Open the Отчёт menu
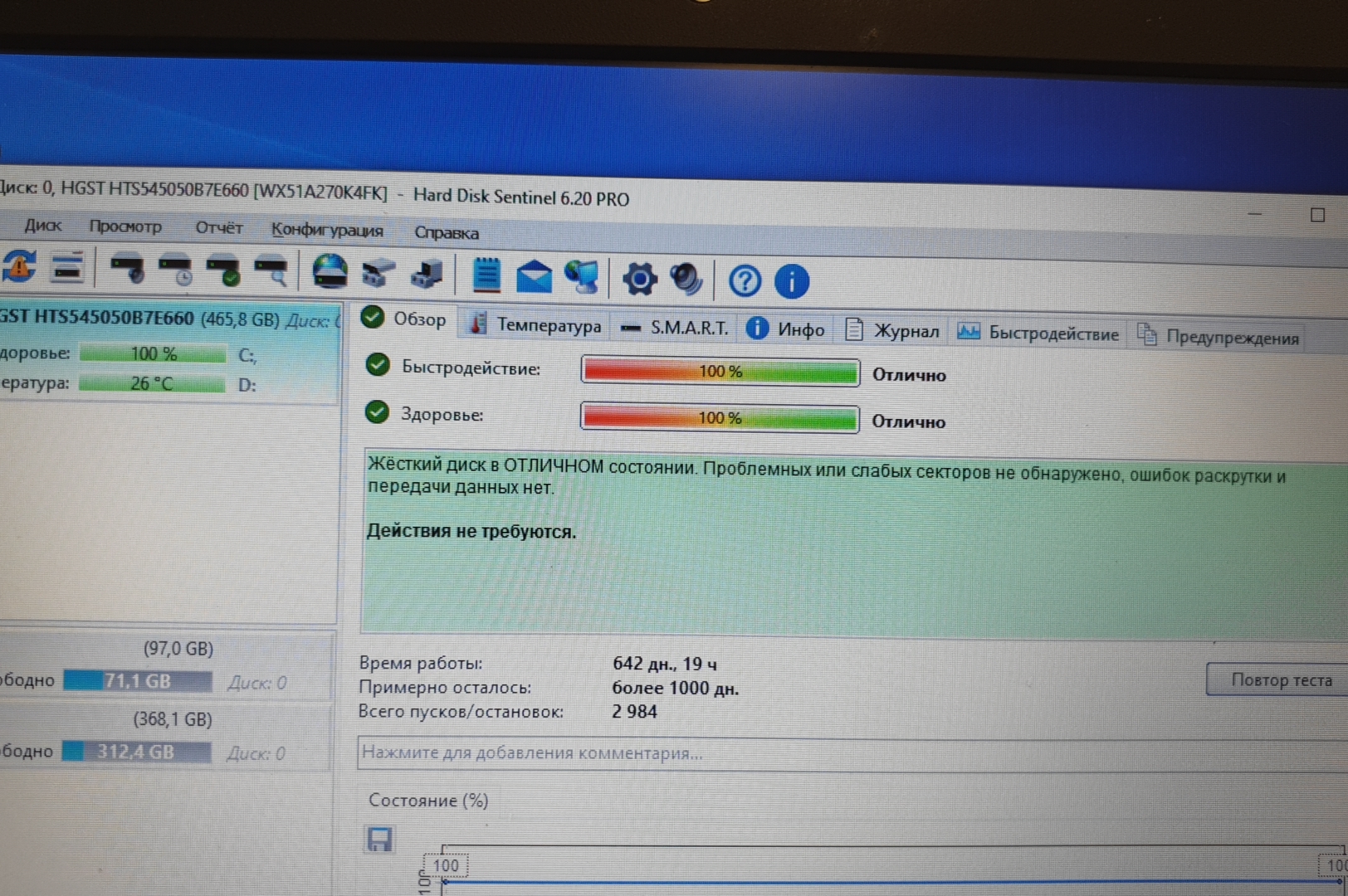Image resolution: width=1348 pixels, height=896 pixels. 219,228
